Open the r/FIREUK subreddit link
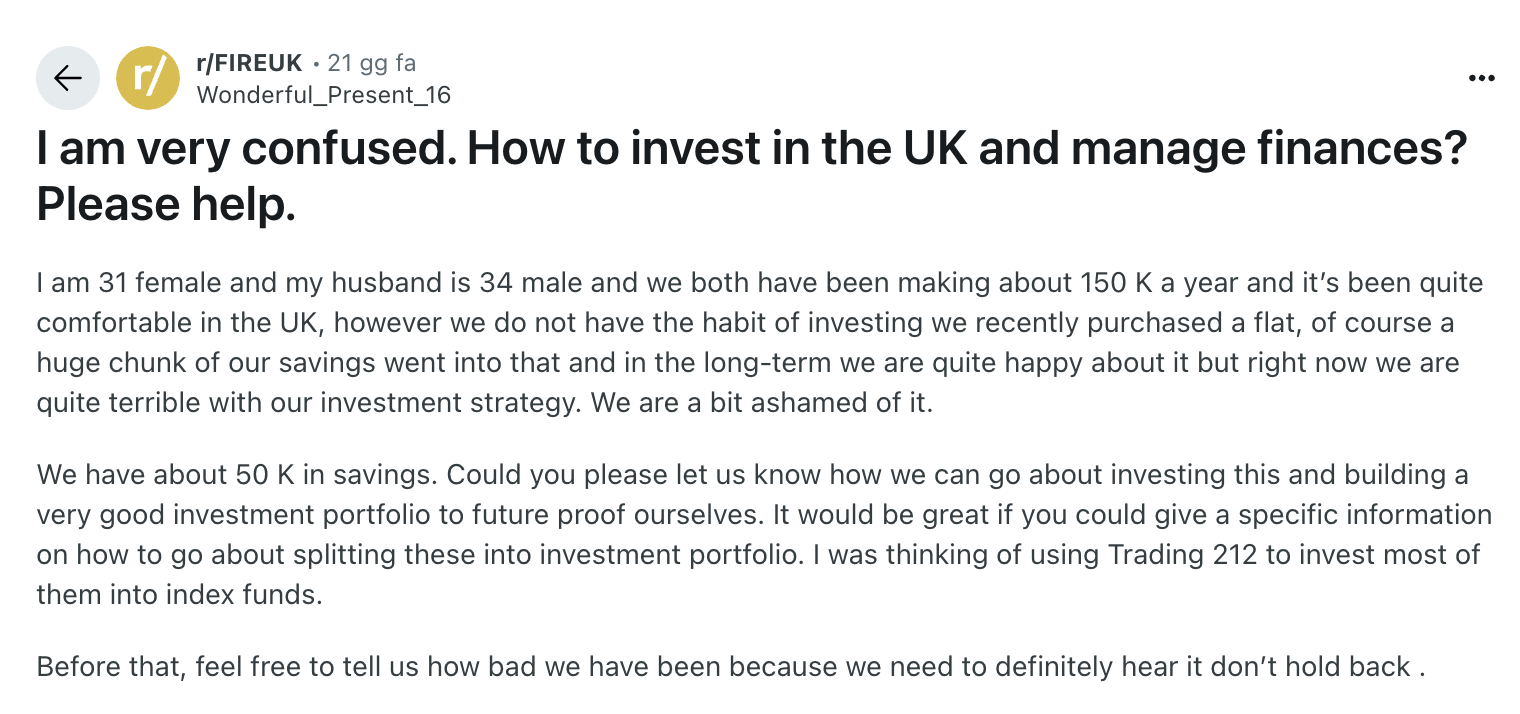 249,63
